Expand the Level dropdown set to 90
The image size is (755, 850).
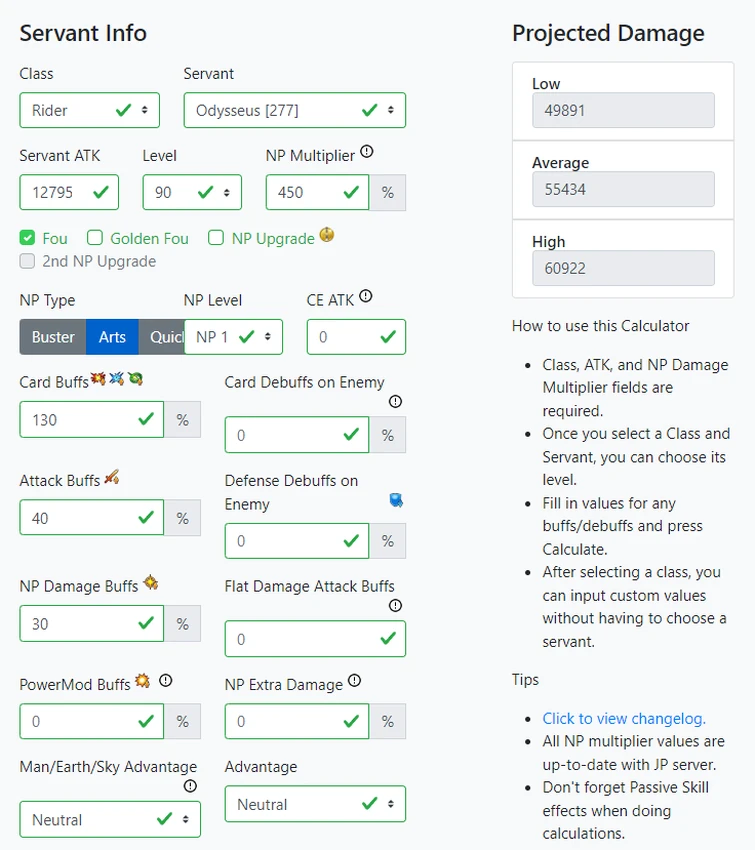click(x=192, y=192)
